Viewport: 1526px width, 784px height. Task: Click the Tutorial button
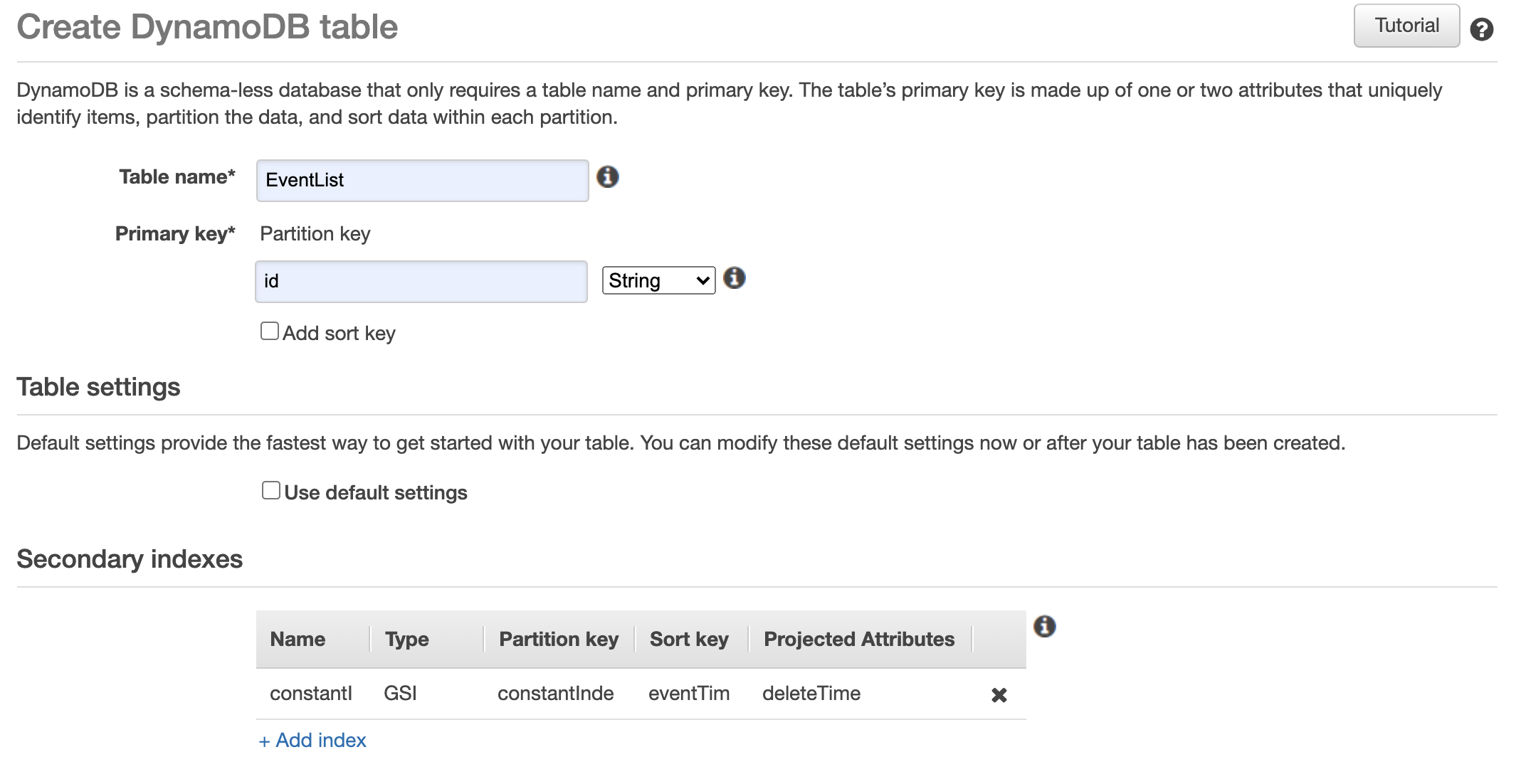click(1406, 25)
